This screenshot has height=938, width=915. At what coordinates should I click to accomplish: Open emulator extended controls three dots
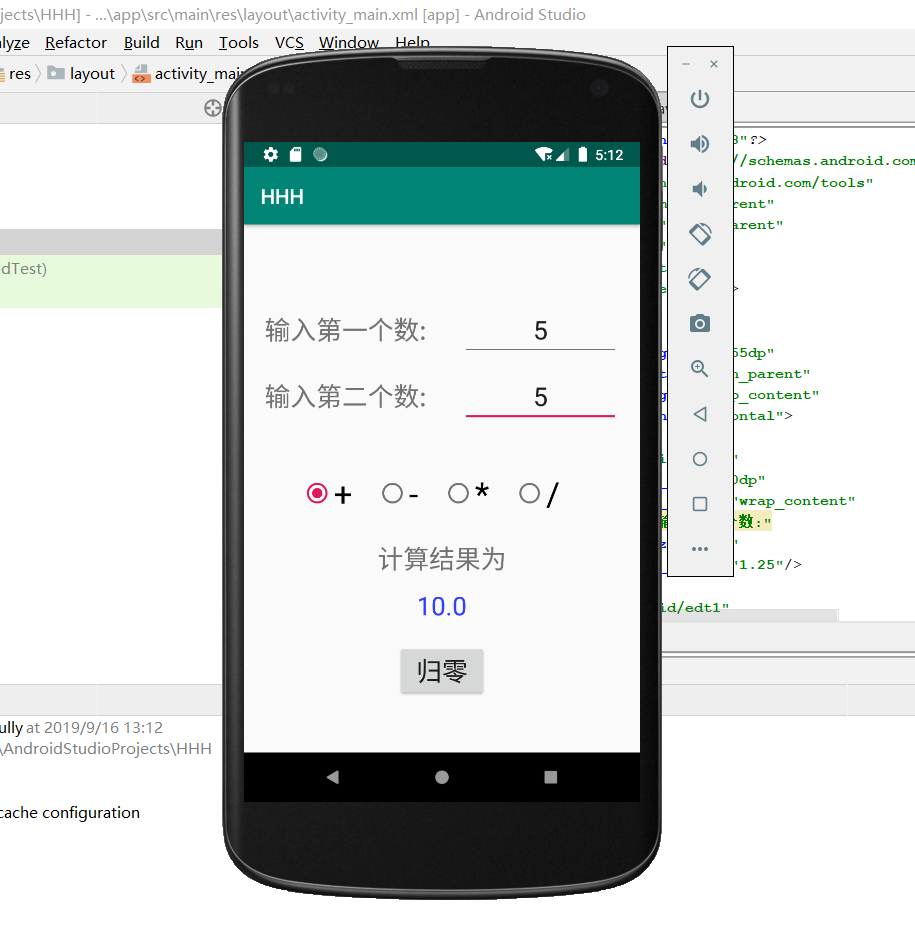click(x=700, y=549)
